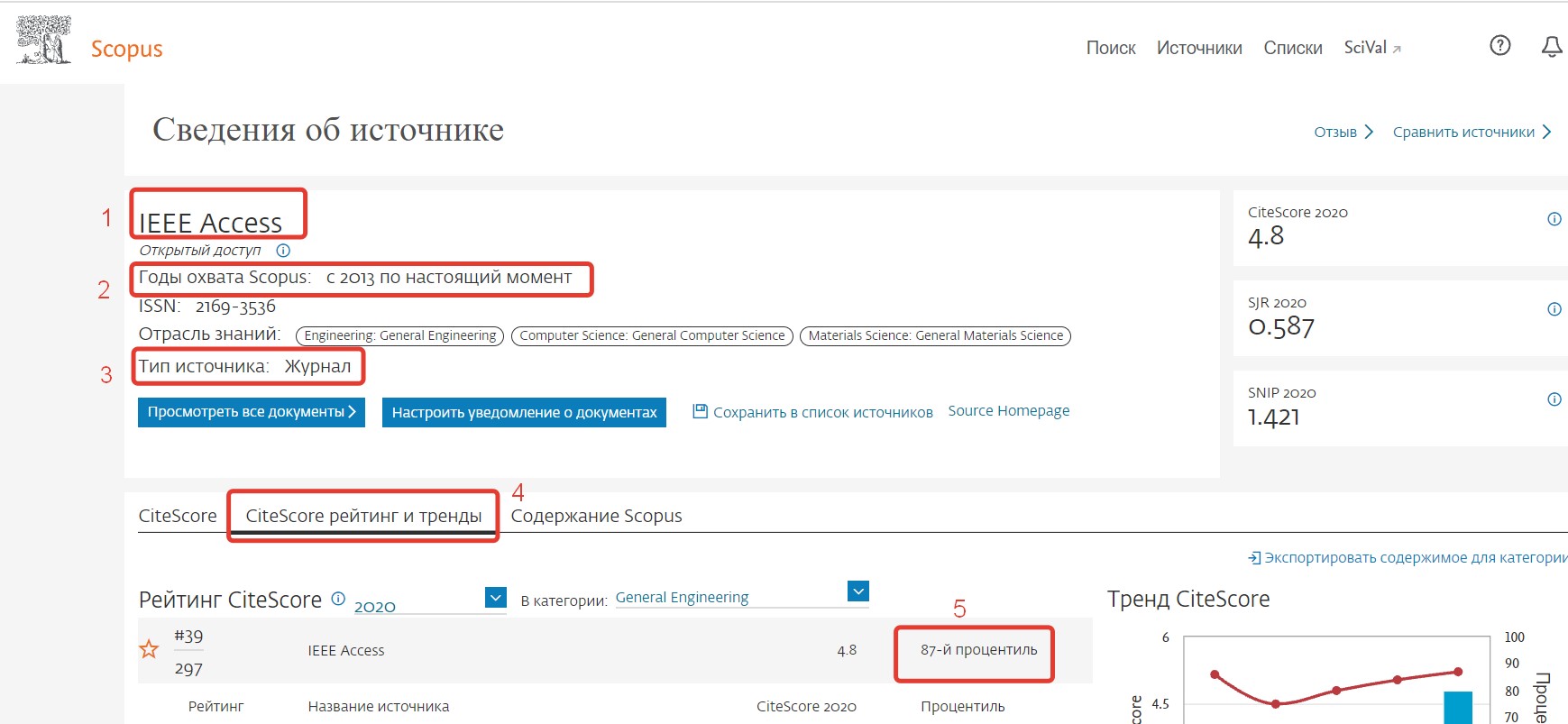Click the CiteScore 2020 column header
The width and height of the screenshot is (1568, 724).
coord(806,707)
